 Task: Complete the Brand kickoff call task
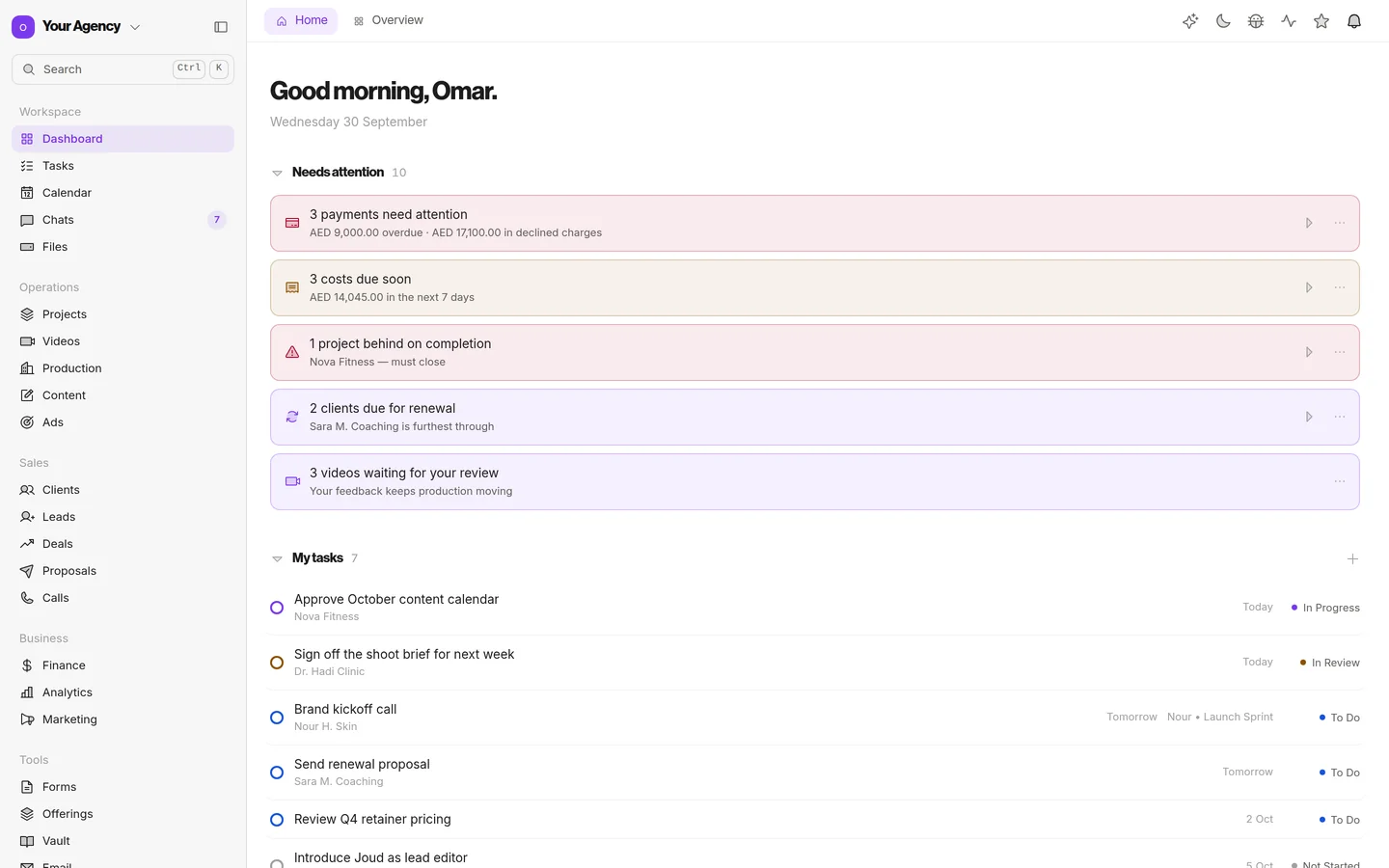[x=277, y=718]
